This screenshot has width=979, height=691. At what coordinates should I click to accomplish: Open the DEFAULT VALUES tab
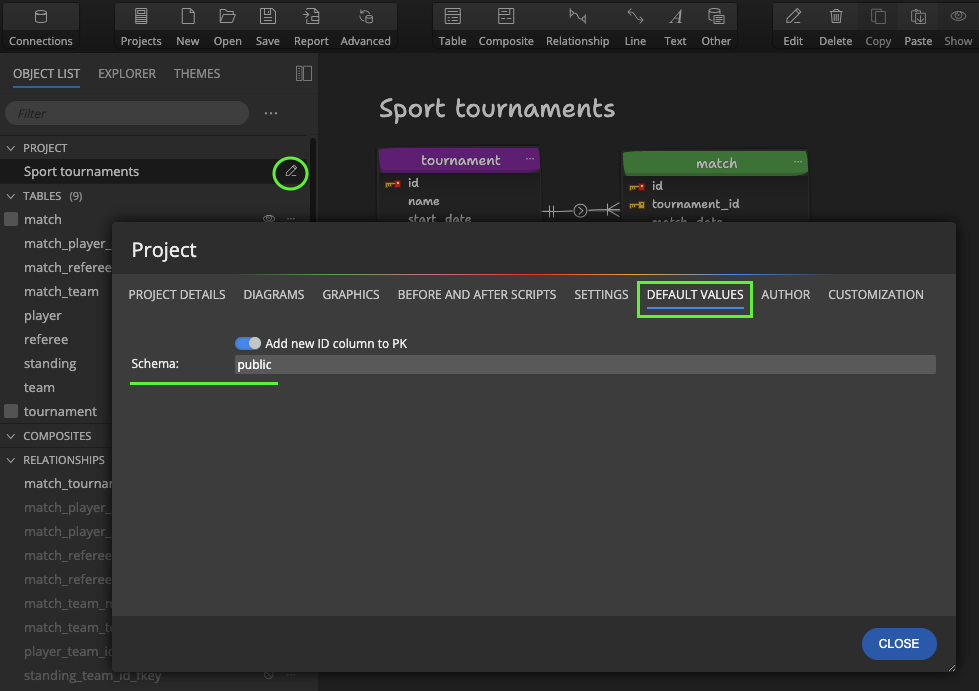tap(695, 295)
